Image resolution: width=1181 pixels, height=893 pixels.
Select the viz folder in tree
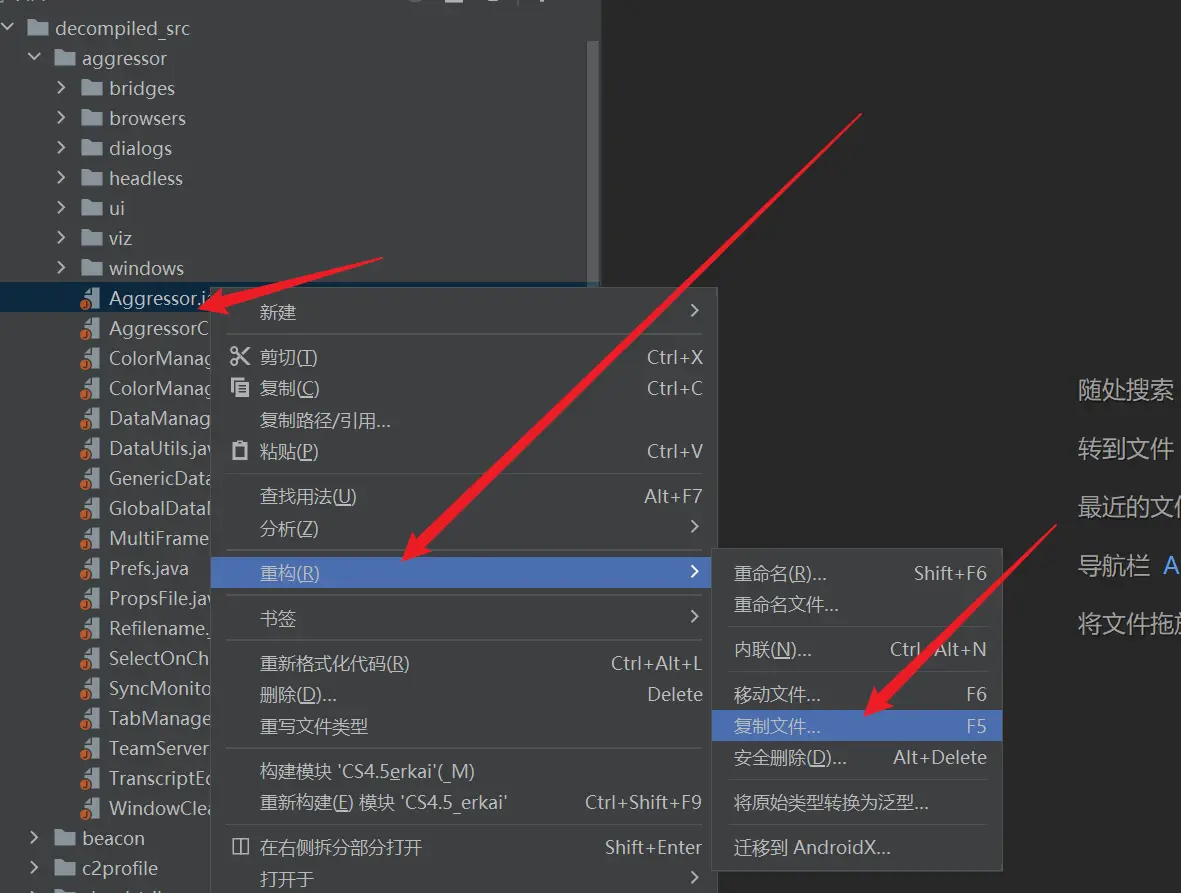coord(120,238)
